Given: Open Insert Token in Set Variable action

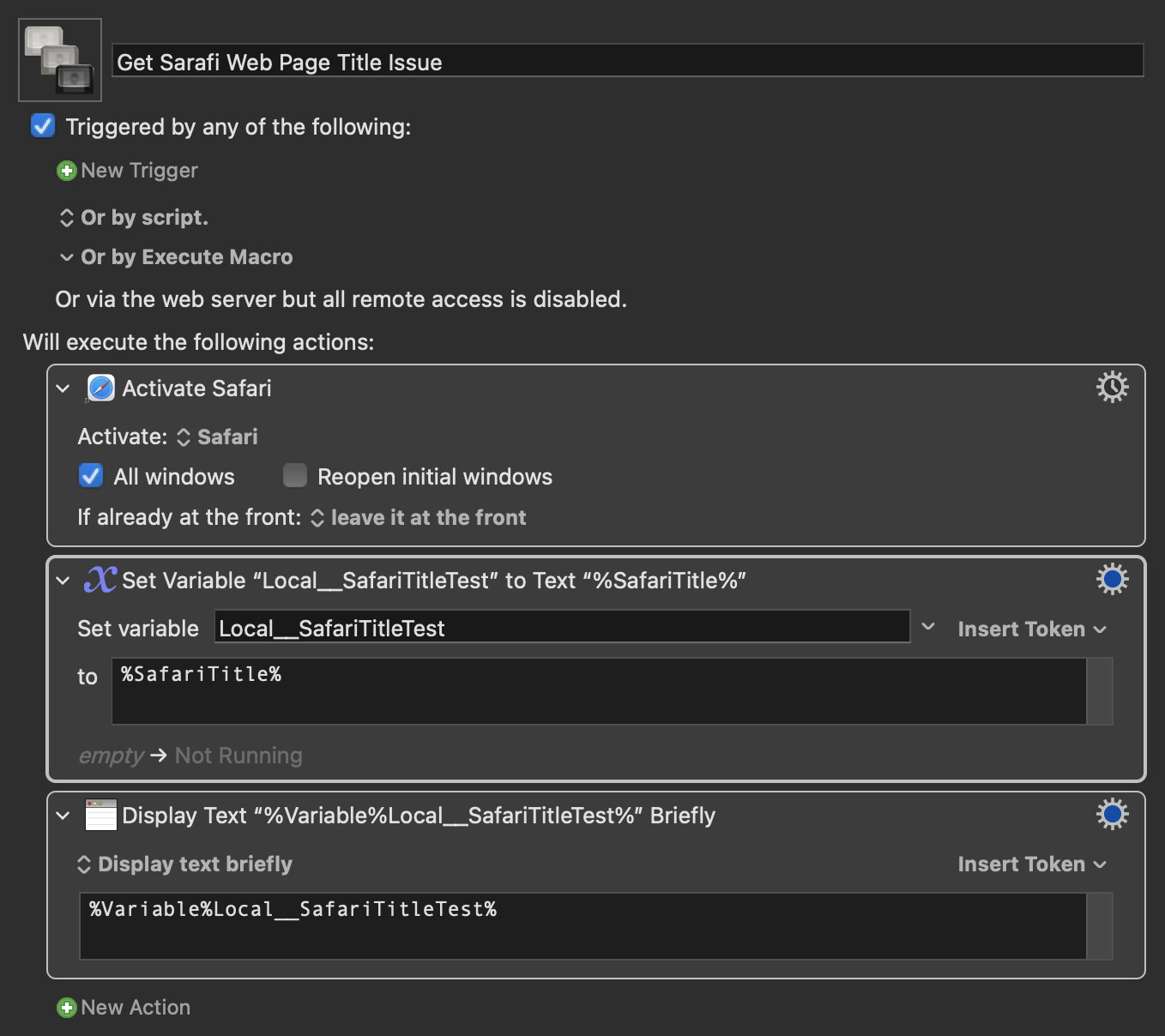Looking at the screenshot, I should pyautogui.click(x=1032, y=629).
